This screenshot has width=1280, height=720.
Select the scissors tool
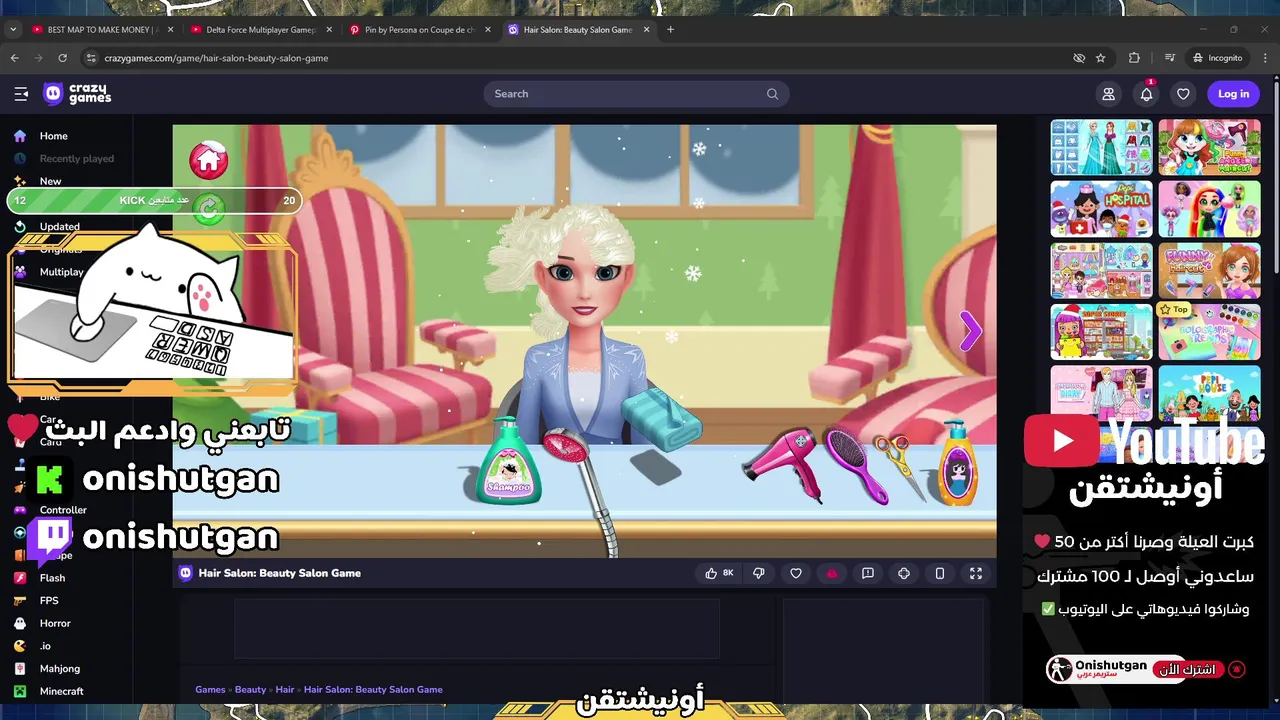897,466
